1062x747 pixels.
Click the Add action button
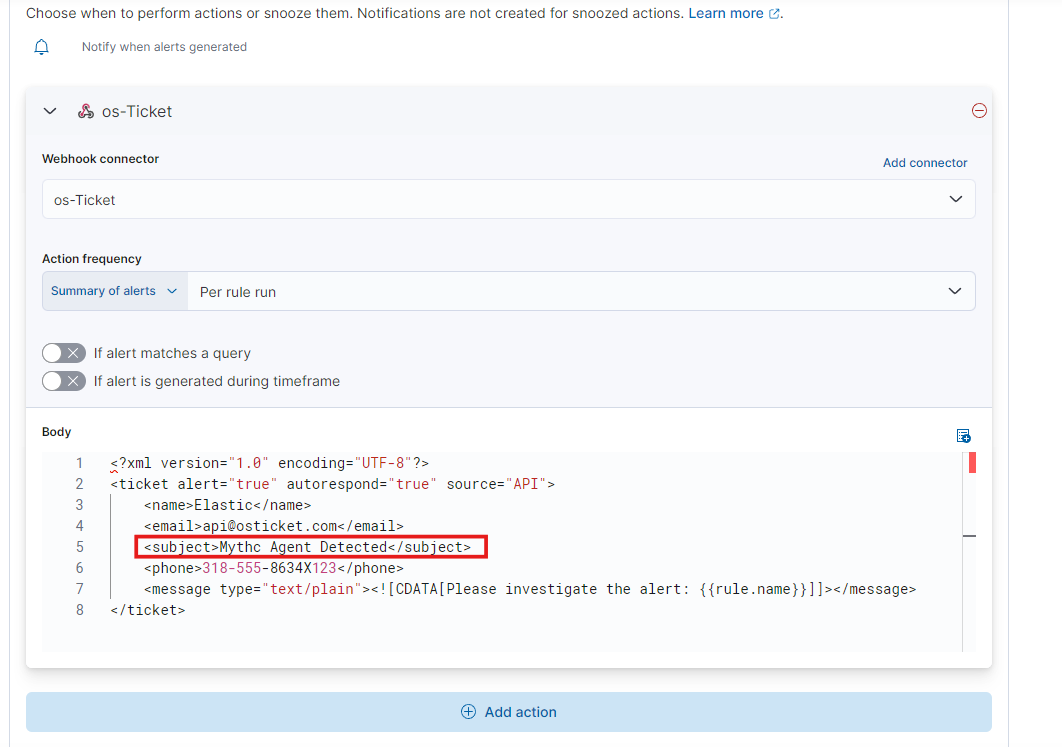[509, 712]
